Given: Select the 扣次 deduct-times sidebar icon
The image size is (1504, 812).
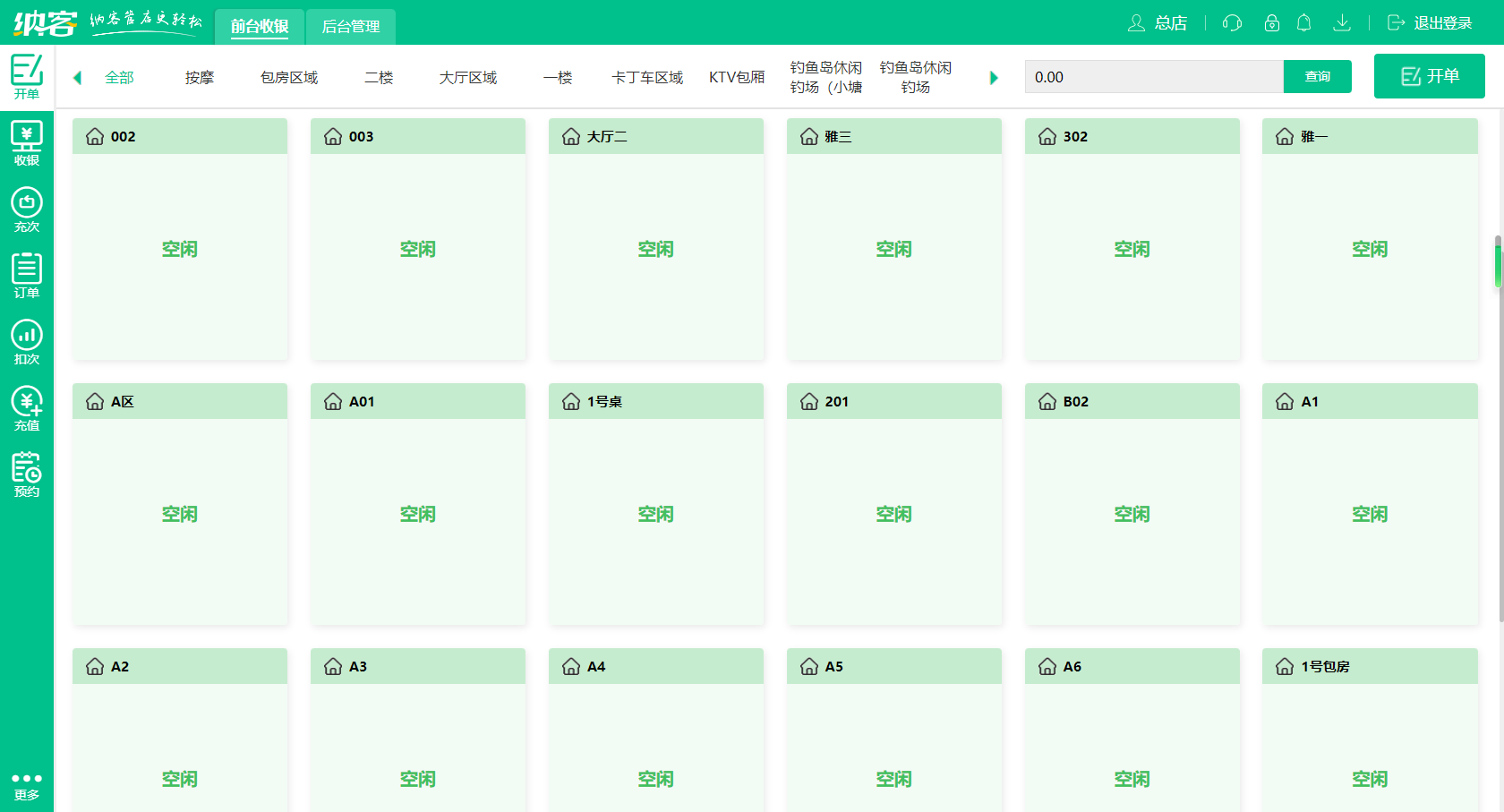Looking at the screenshot, I should click(27, 342).
